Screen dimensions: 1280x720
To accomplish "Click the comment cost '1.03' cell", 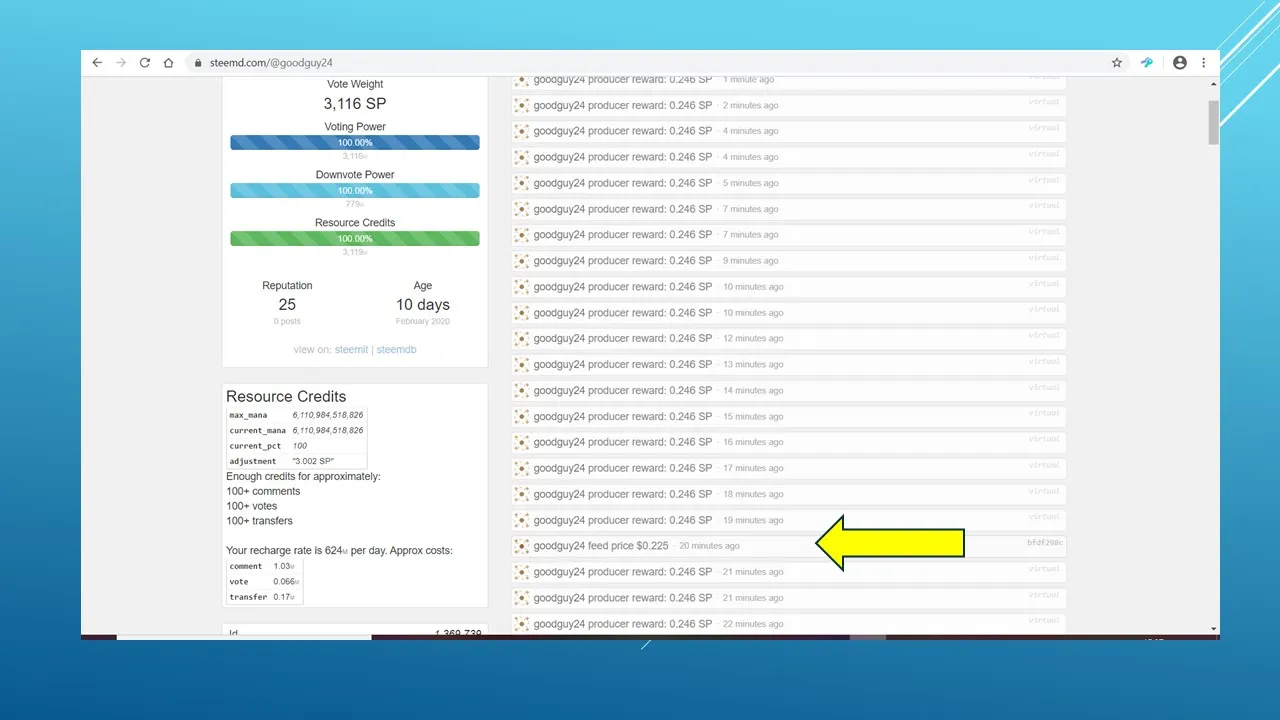I will [x=284, y=566].
